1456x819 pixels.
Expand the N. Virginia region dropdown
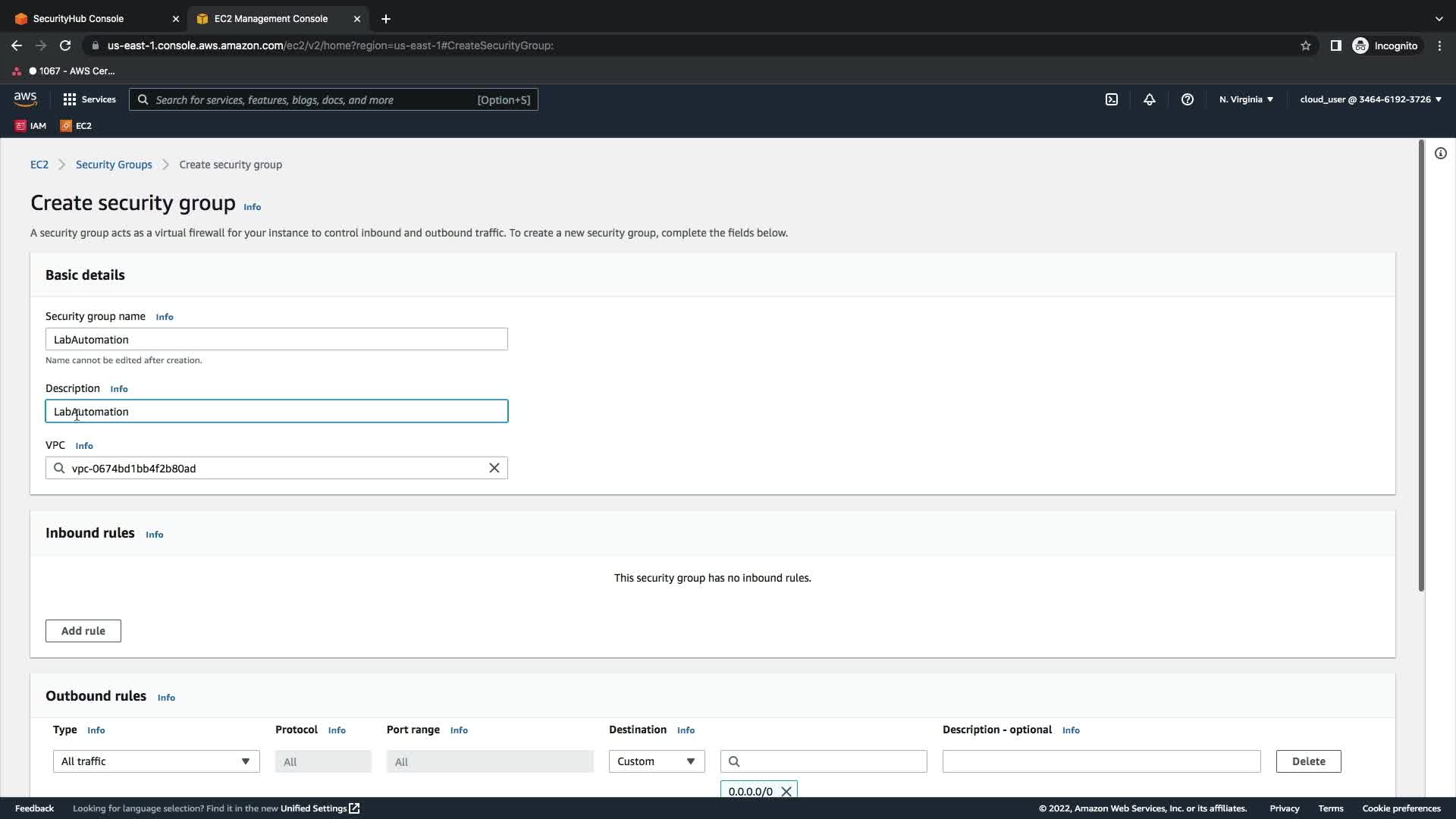(1246, 99)
